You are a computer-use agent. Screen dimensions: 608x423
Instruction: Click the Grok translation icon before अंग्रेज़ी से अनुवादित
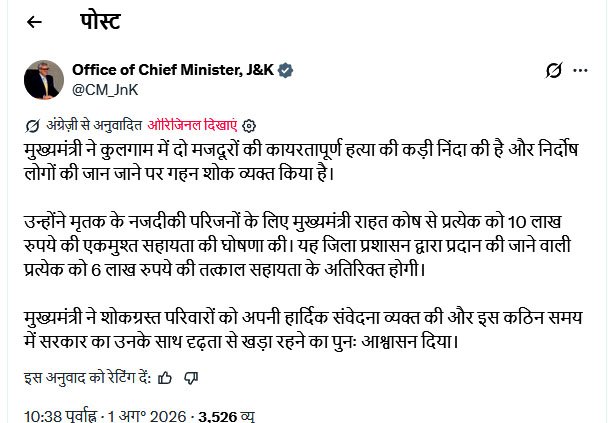pyautogui.click(x=33, y=126)
